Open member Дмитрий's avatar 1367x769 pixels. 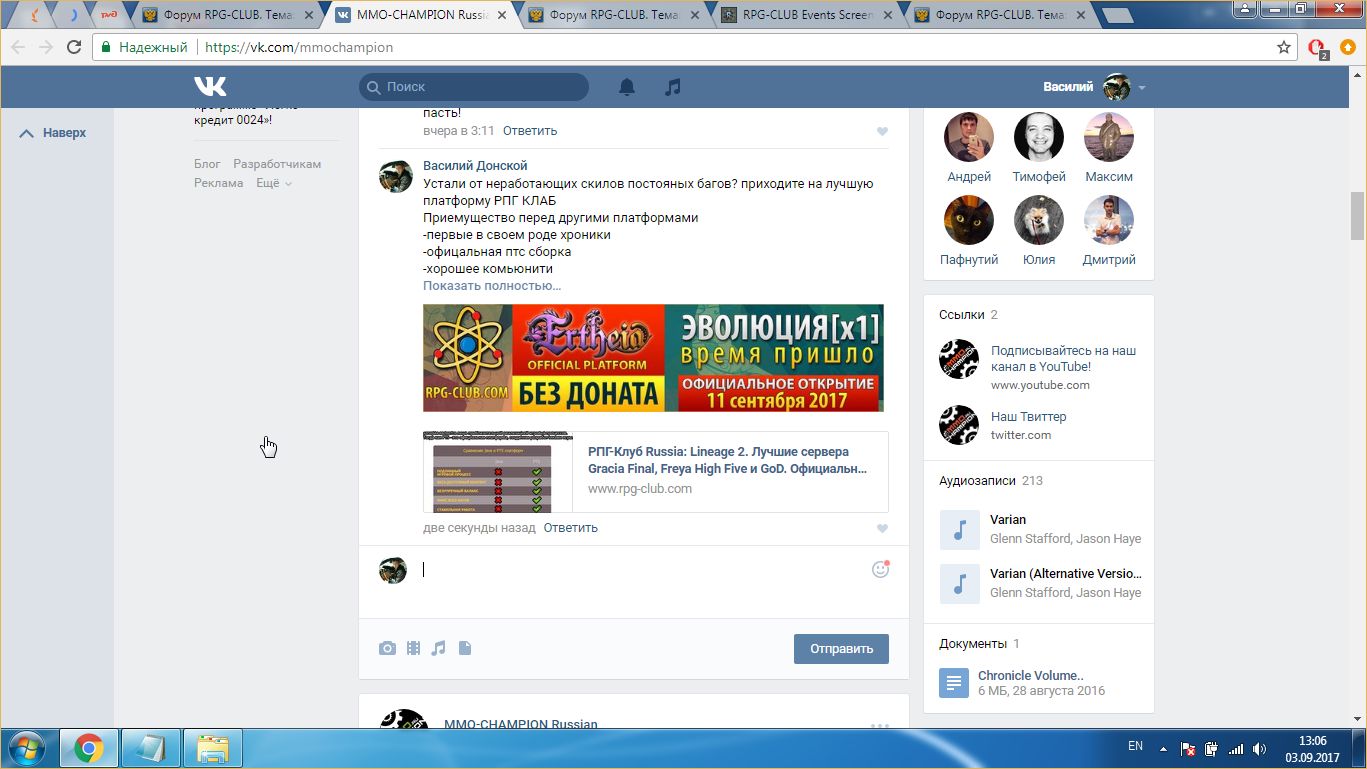click(1109, 220)
